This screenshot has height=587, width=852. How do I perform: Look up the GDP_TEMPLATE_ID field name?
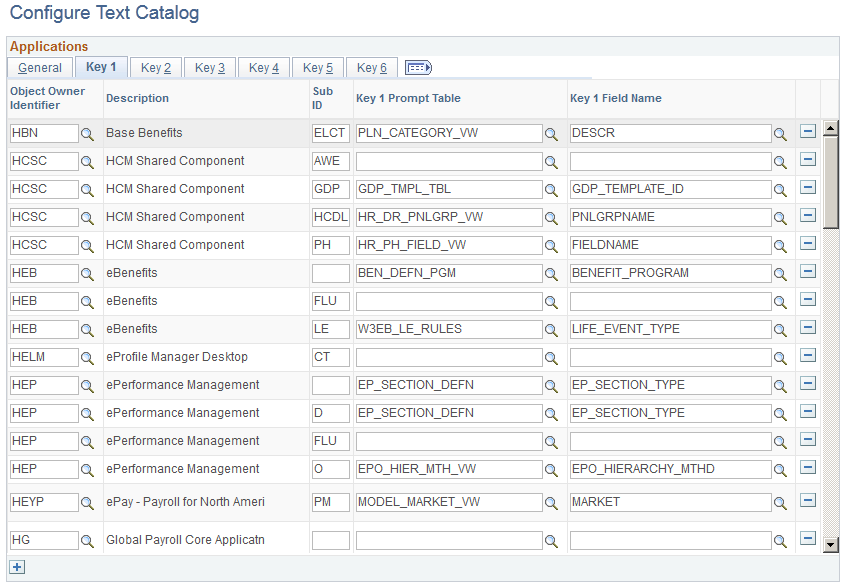pyautogui.click(x=780, y=189)
